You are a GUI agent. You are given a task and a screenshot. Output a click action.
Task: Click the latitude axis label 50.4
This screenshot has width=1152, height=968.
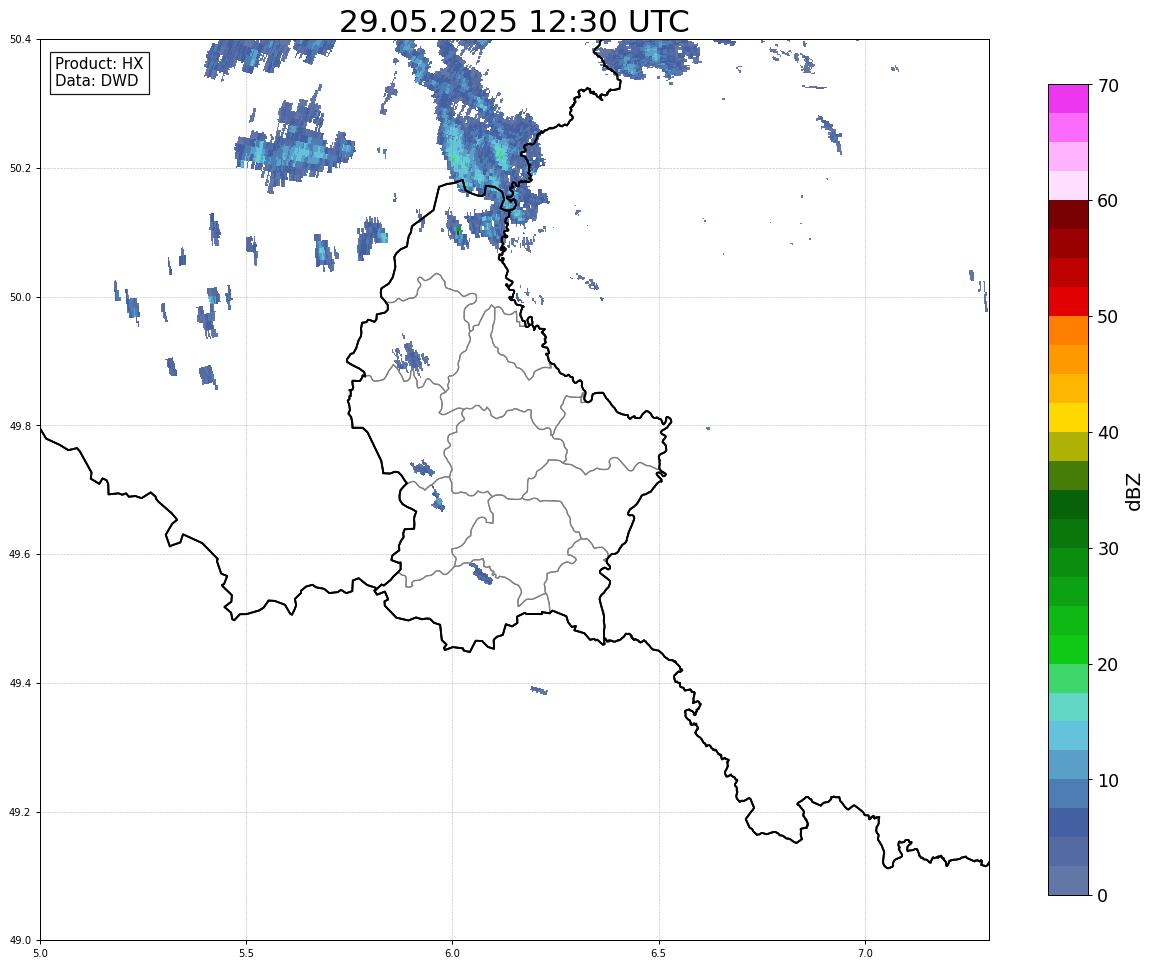coord(20,40)
